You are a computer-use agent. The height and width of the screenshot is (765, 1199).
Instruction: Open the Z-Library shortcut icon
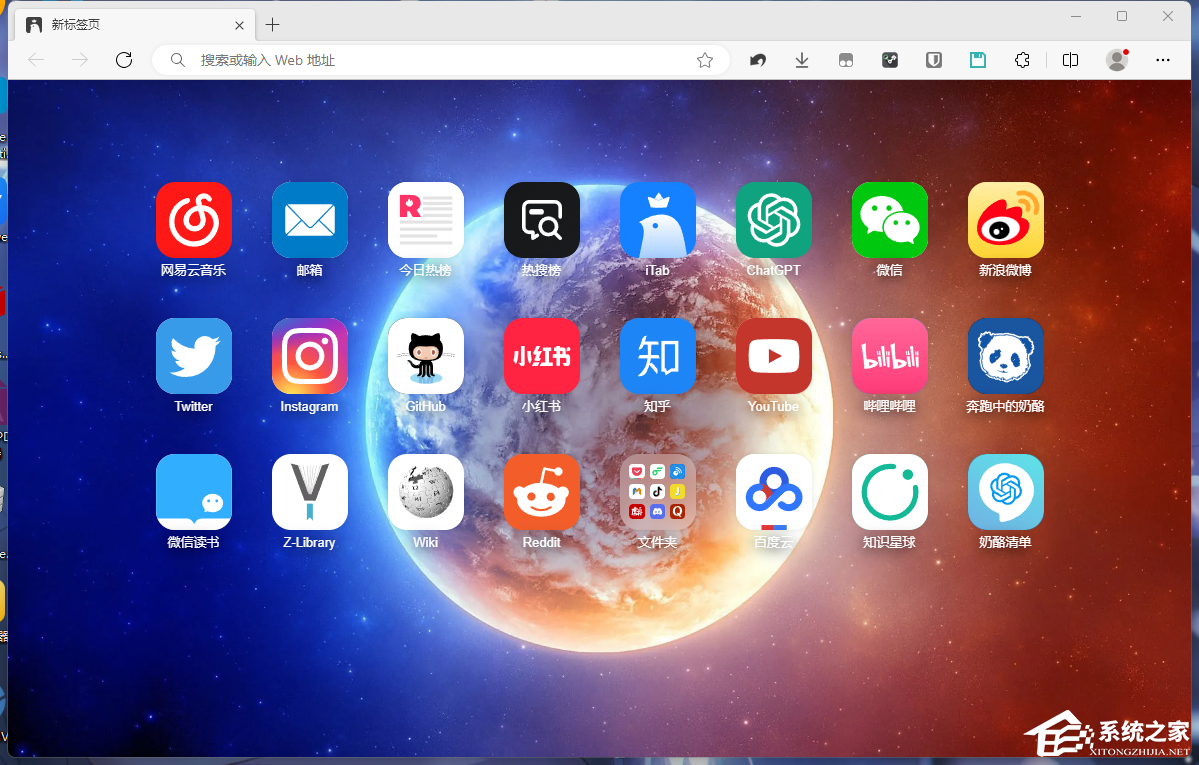pos(310,492)
